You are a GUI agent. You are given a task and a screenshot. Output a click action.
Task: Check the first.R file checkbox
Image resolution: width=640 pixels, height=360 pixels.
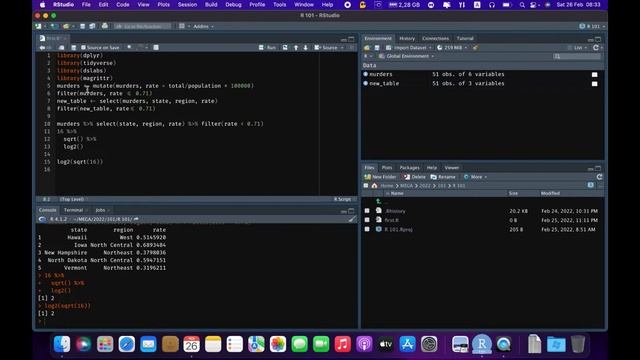click(367, 220)
